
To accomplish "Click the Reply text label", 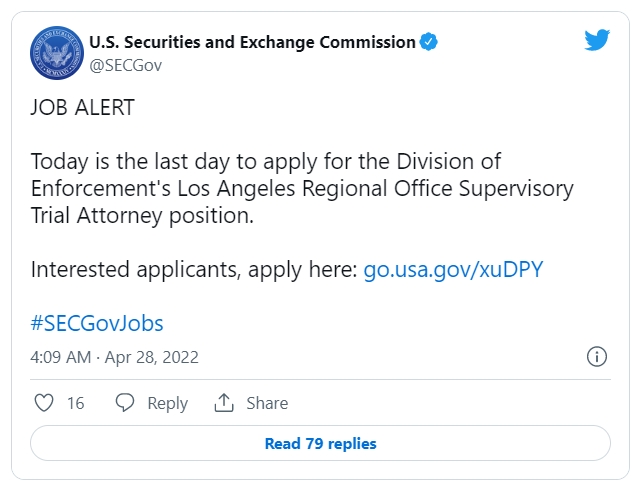I will coord(168,403).
